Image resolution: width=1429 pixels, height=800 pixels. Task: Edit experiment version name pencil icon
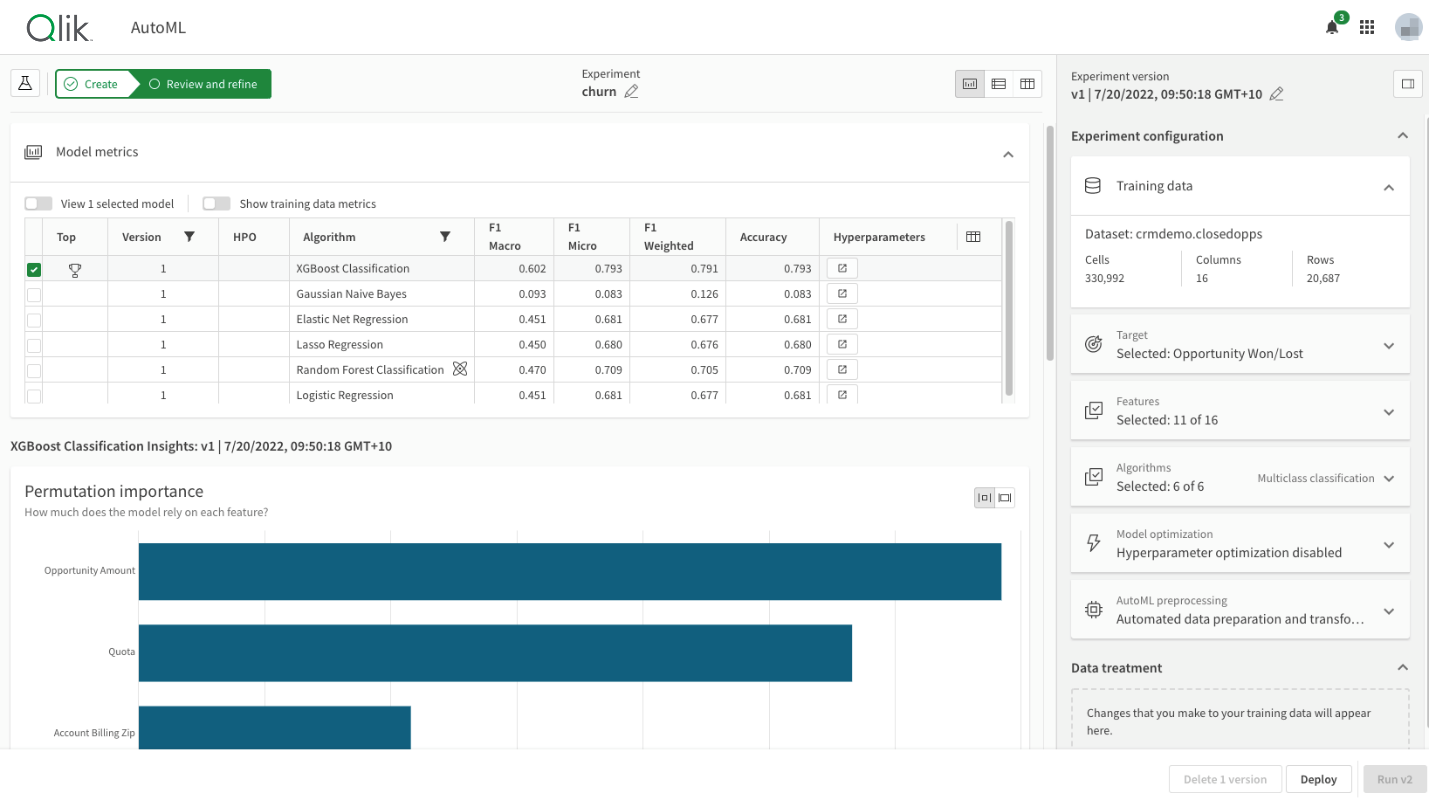[1276, 94]
